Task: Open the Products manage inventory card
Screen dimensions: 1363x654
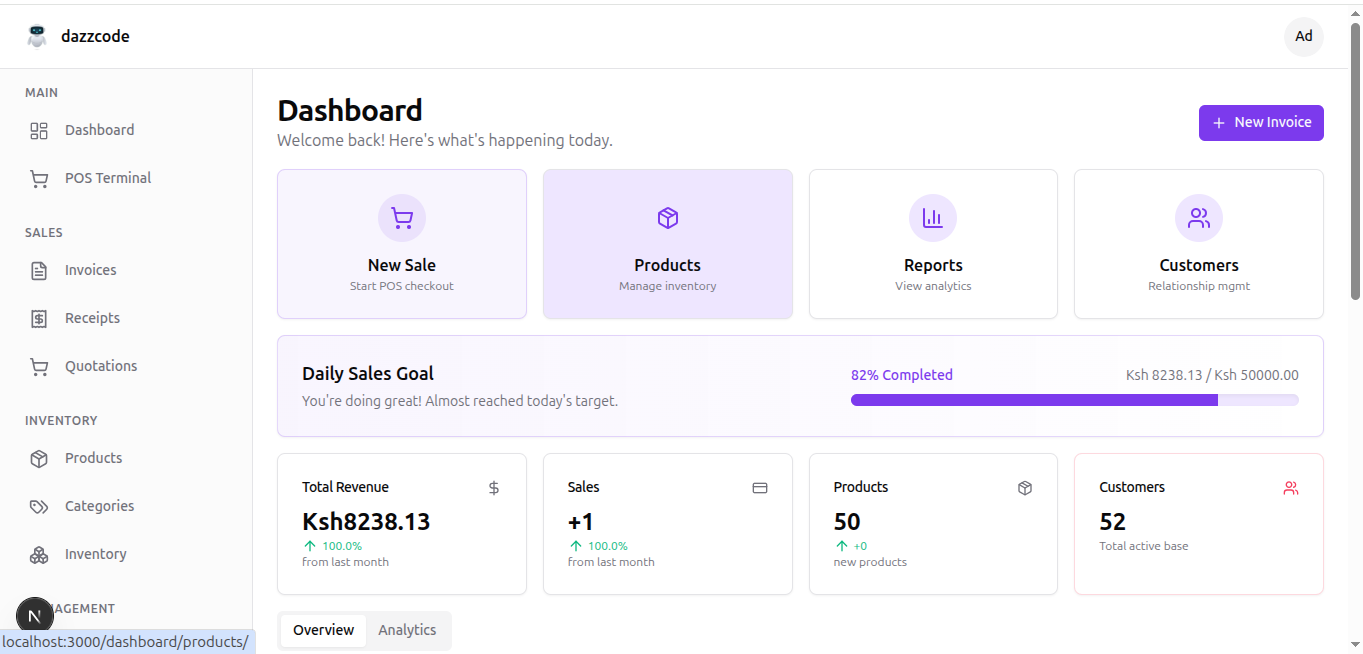Action: pos(667,243)
